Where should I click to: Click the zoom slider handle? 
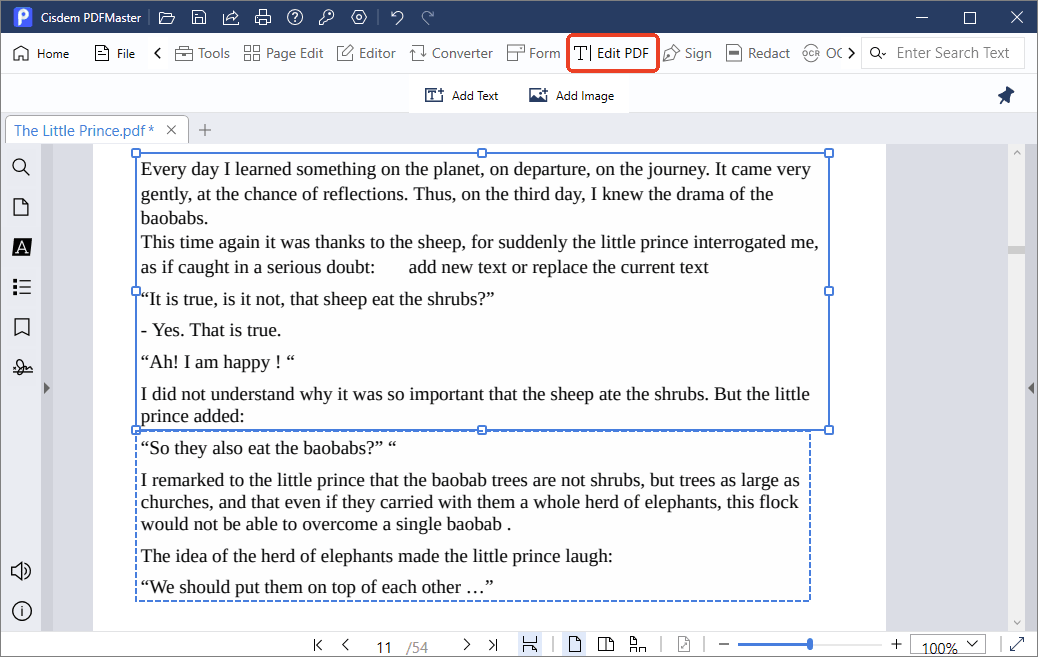pos(810,644)
